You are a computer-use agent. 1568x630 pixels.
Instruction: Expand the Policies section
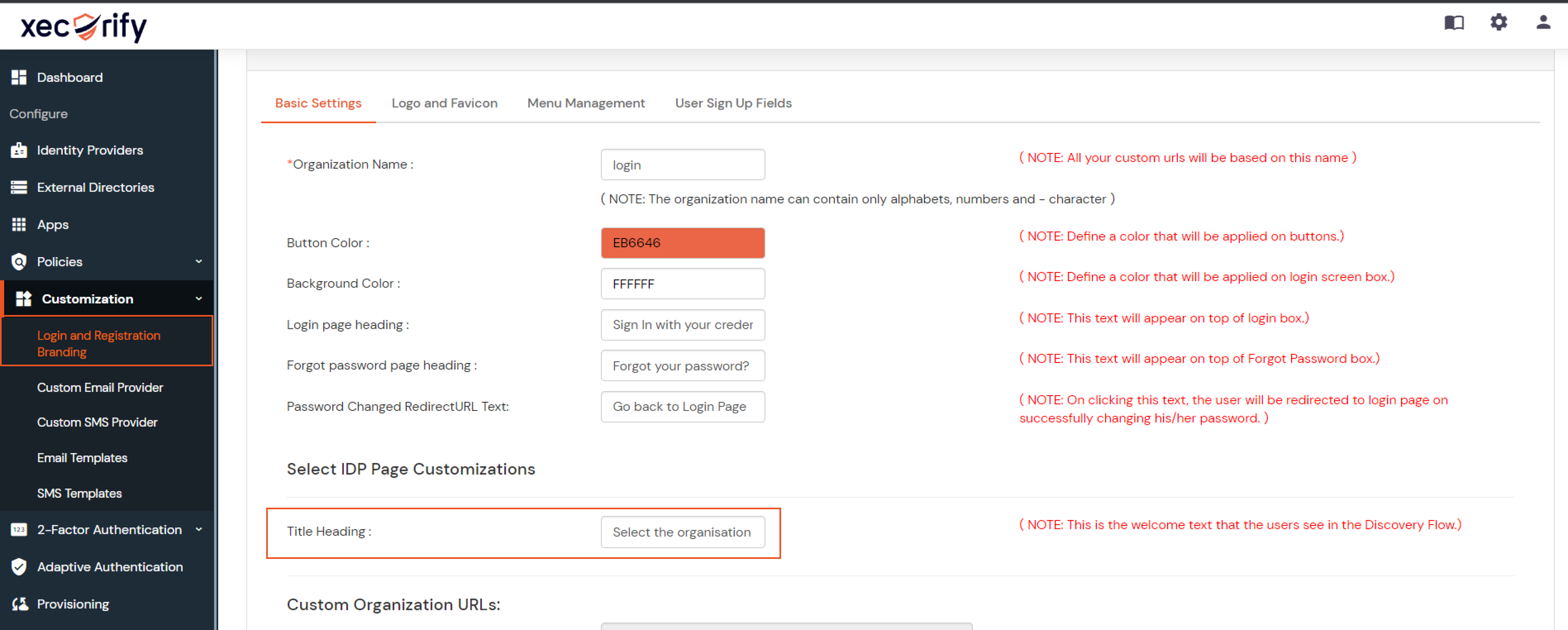[199, 261]
